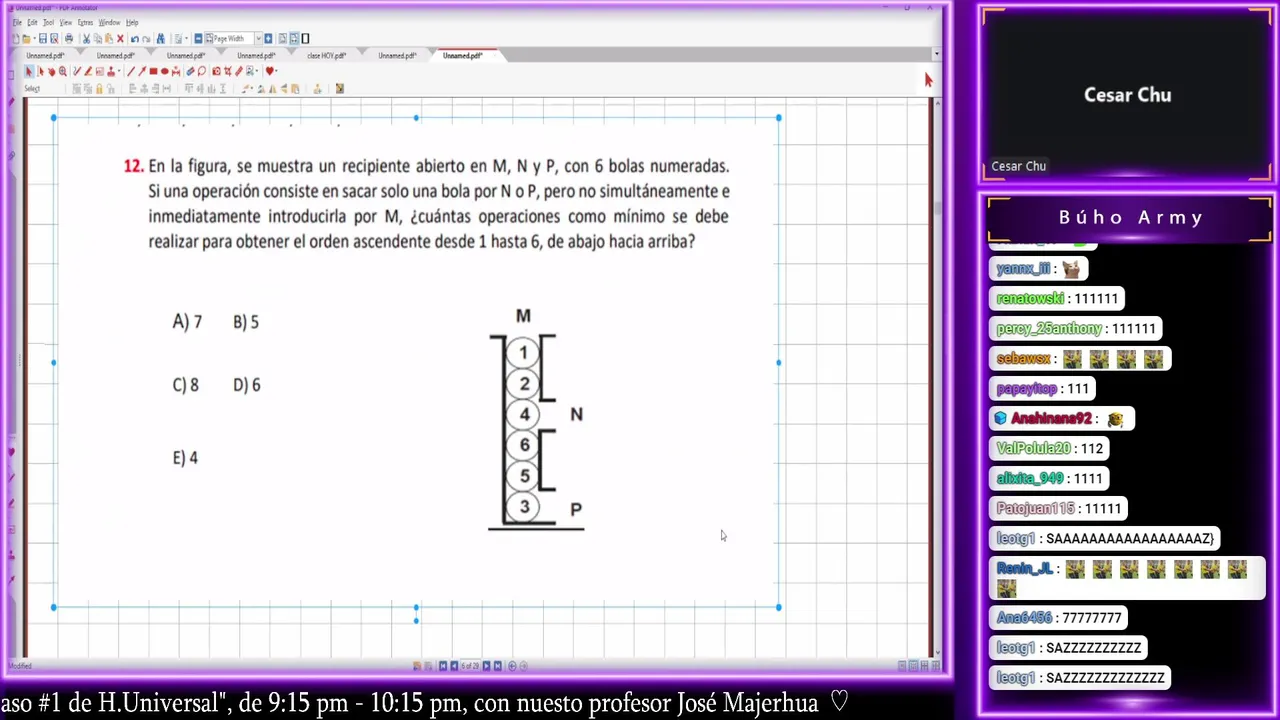Image resolution: width=1280 pixels, height=720 pixels.
Task: Open the Tool menu
Action: [48, 22]
